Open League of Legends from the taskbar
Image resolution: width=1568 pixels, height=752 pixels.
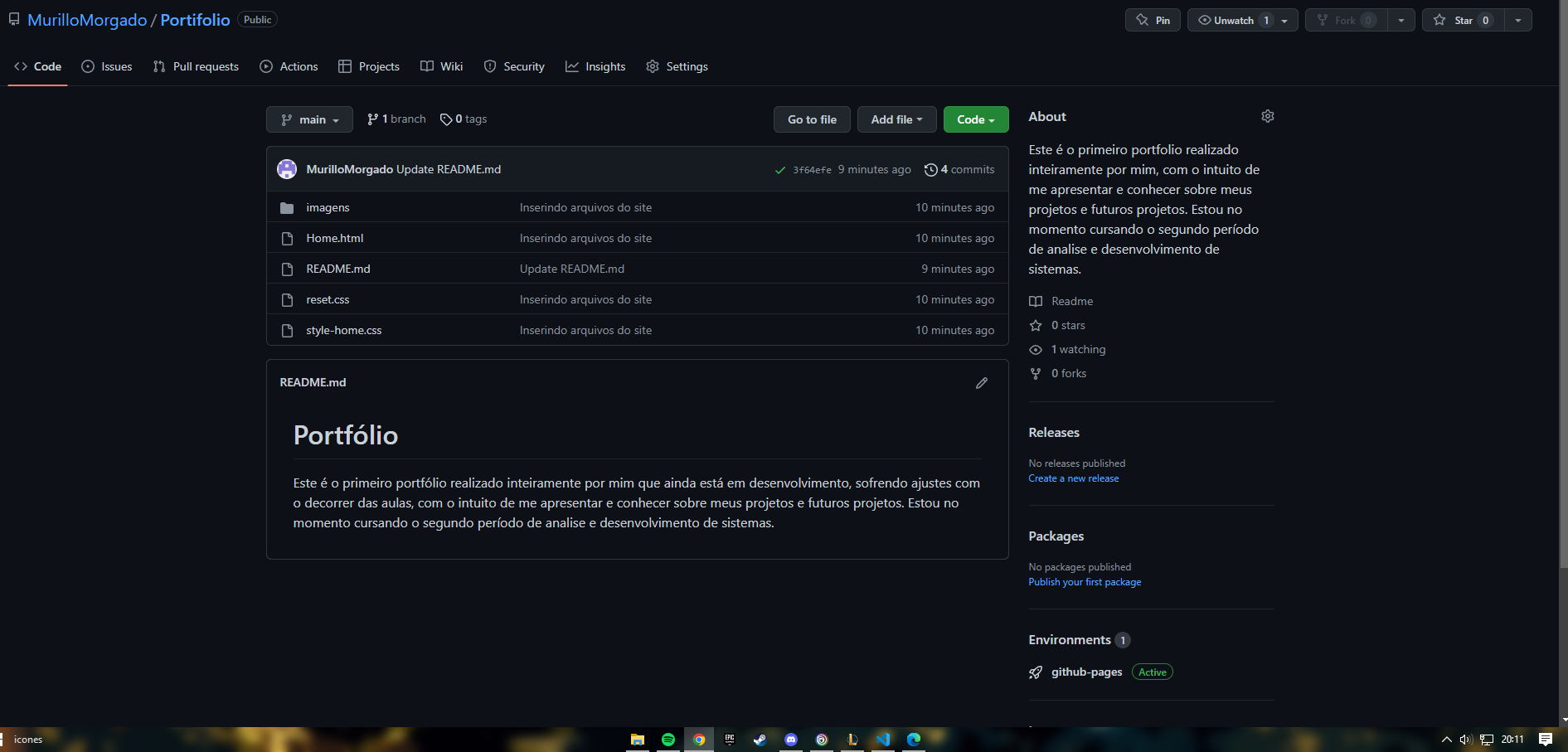[x=852, y=740]
